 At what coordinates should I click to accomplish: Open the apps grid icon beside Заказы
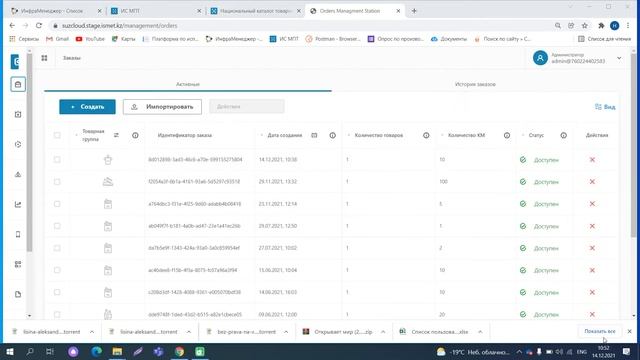coord(44,58)
